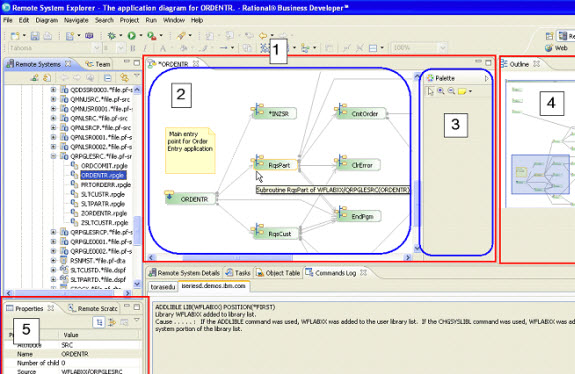This screenshot has height=374, width=575.
Task: Click the second Remote Systems toolbar icon
Action: click(x=47, y=78)
